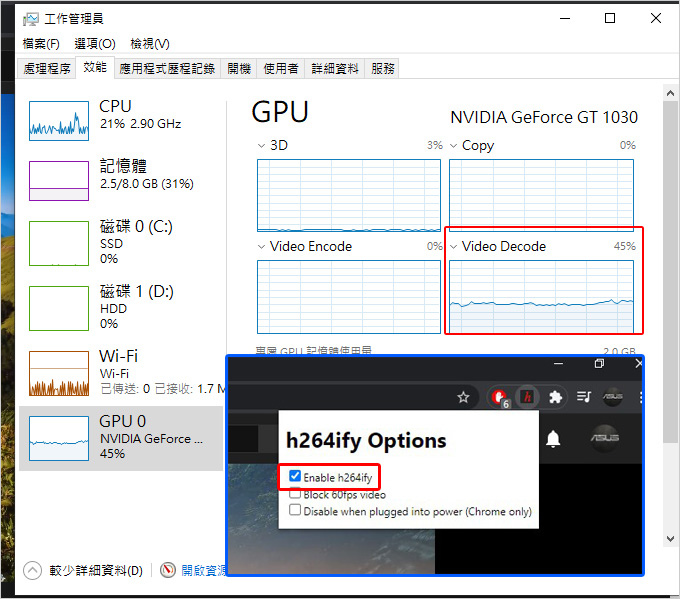The height and width of the screenshot is (599, 680).
Task: Select the 磁碟 1 (D:) HDD thumbnail
Action: [x=59, y=308]
